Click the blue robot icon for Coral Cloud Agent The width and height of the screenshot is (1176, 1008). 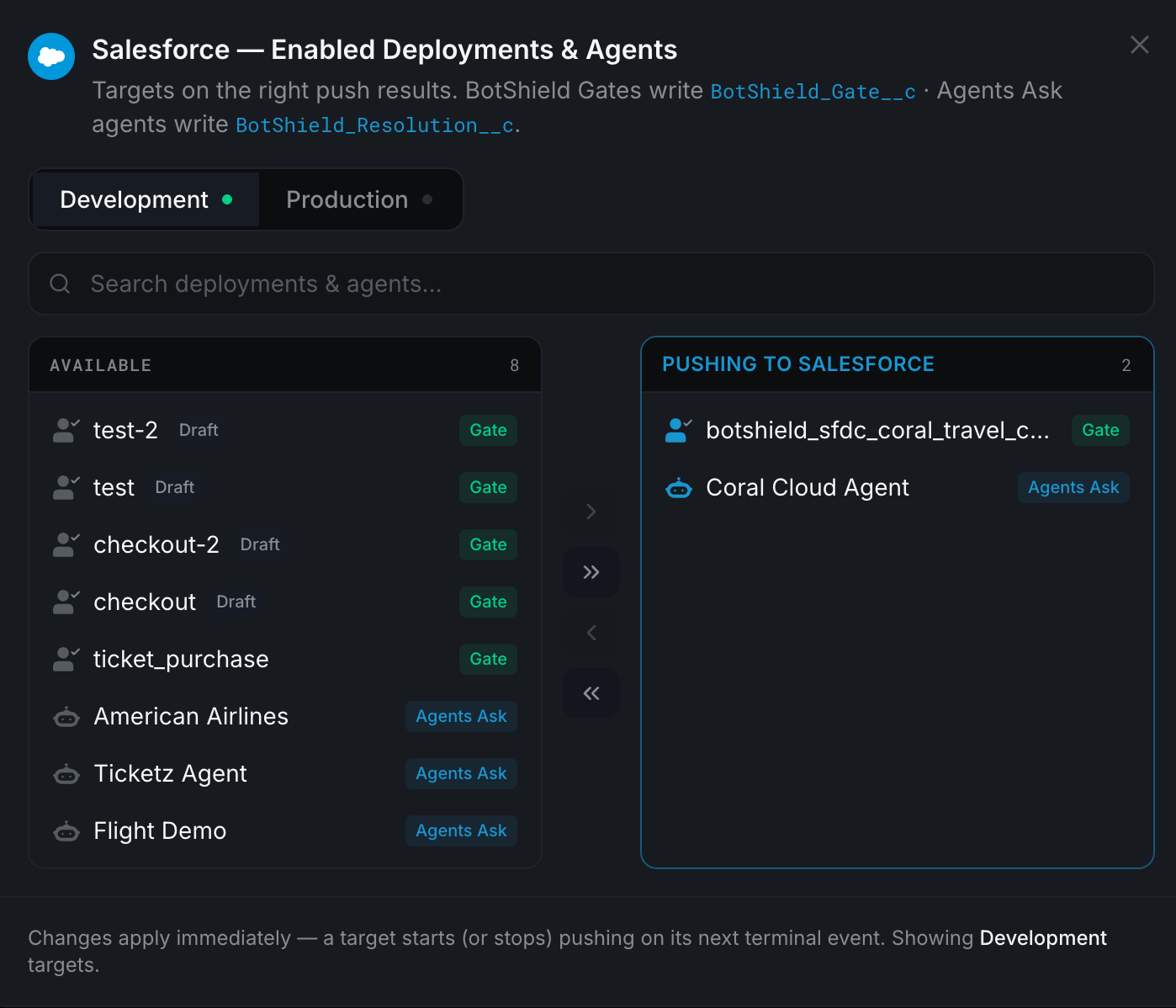(x=679, y=488)
